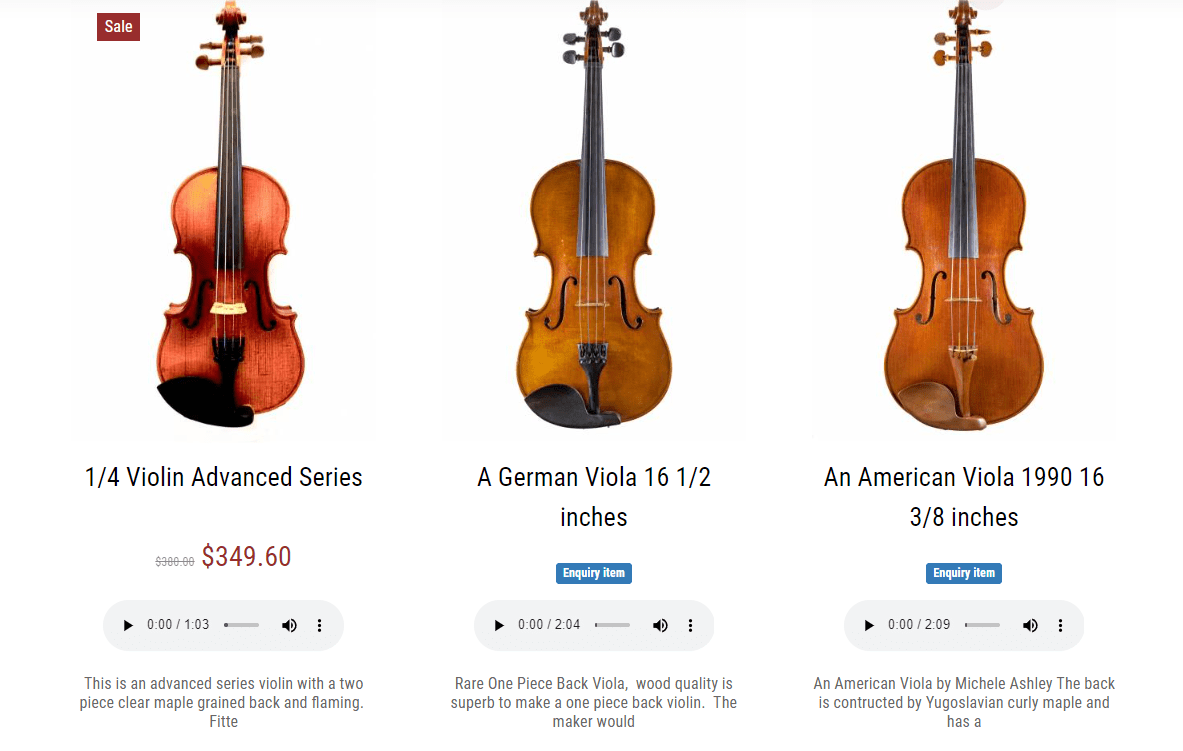Viewport: 1183px width, 751px height.
Task: Click Enquiry item for the American Viola
Action: (x=963, y=573)
